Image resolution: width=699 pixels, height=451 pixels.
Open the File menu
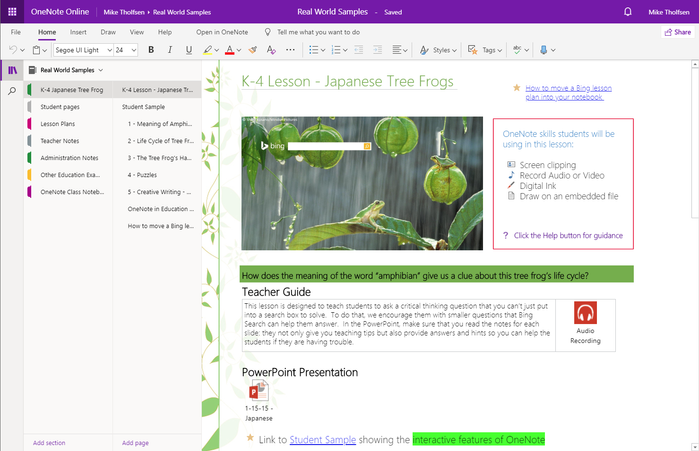(16, 32)
